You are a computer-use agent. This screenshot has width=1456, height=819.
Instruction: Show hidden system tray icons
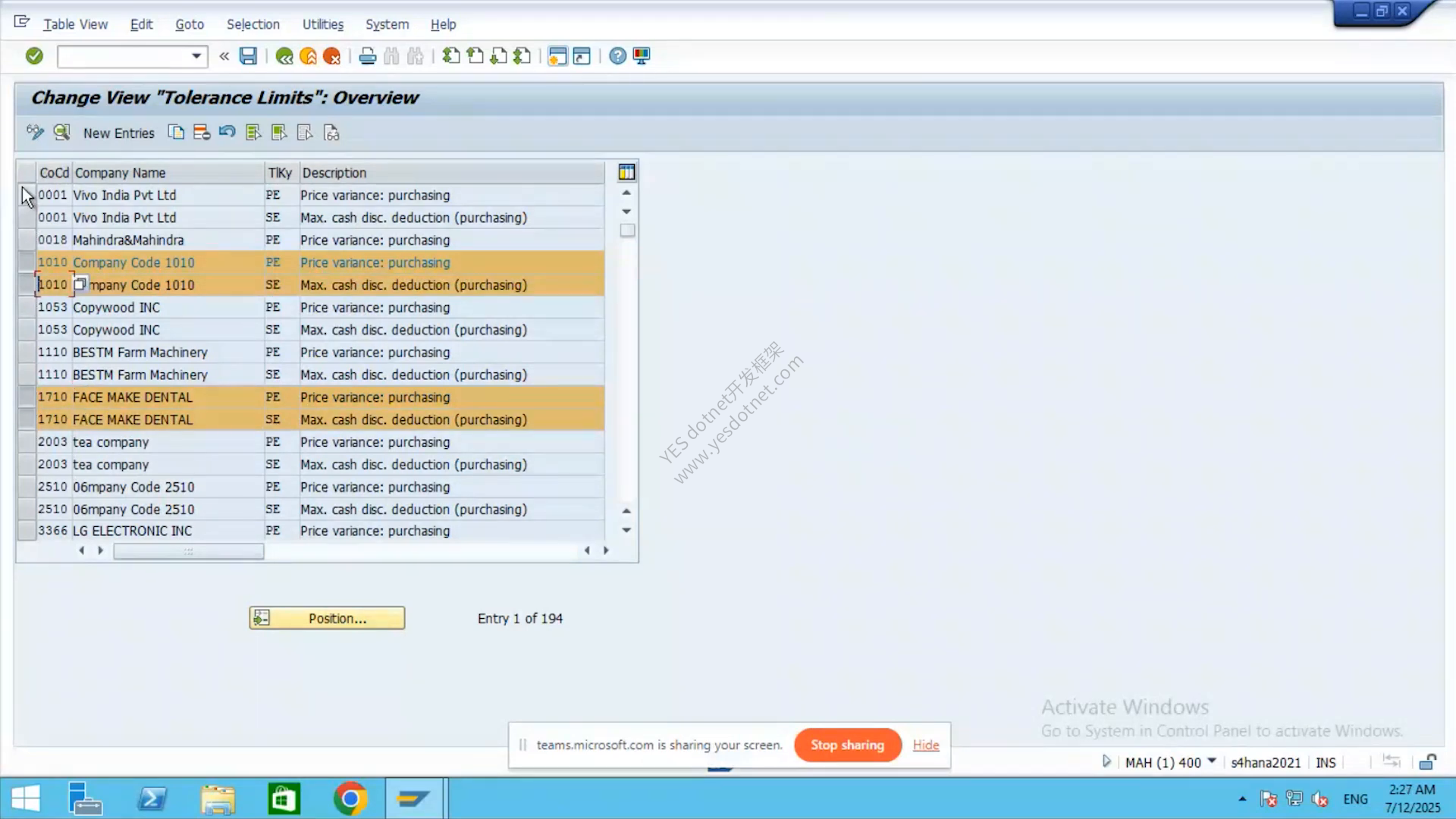point(1242,799)
